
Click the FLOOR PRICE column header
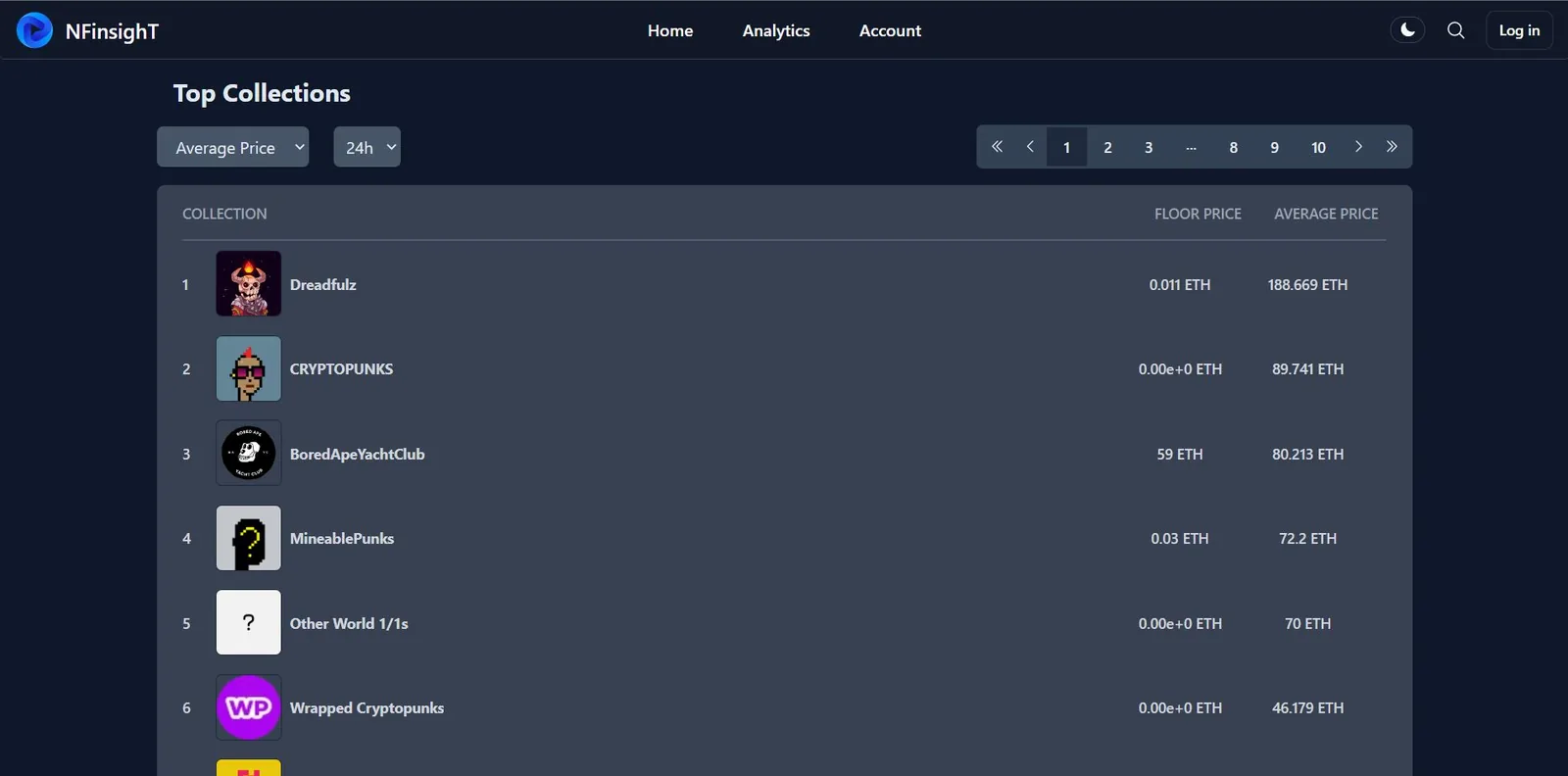[x=1198, y=214]
